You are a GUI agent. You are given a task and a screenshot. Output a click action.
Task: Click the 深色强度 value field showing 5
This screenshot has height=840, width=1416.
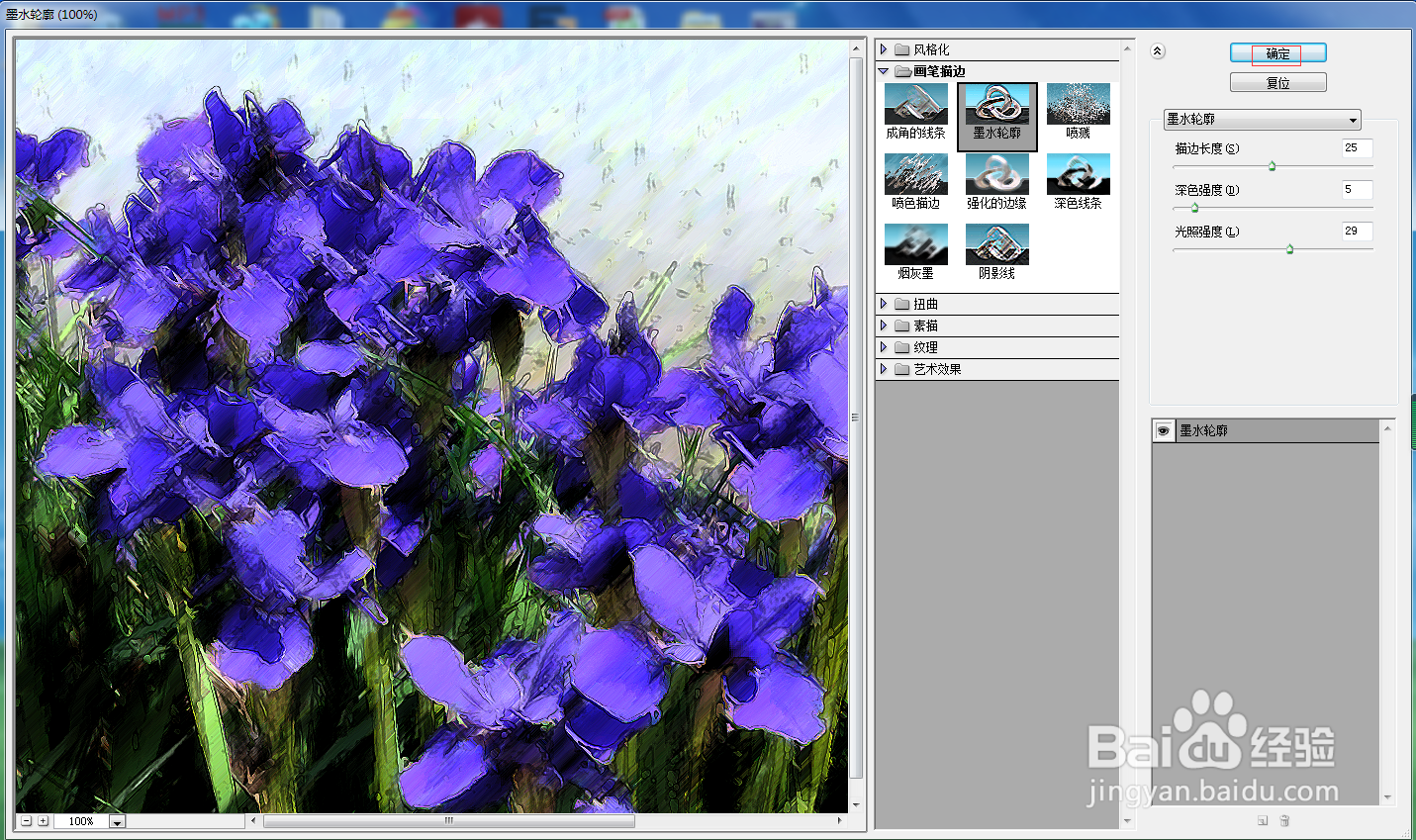pyautogui.click(x=1357, y=189)
